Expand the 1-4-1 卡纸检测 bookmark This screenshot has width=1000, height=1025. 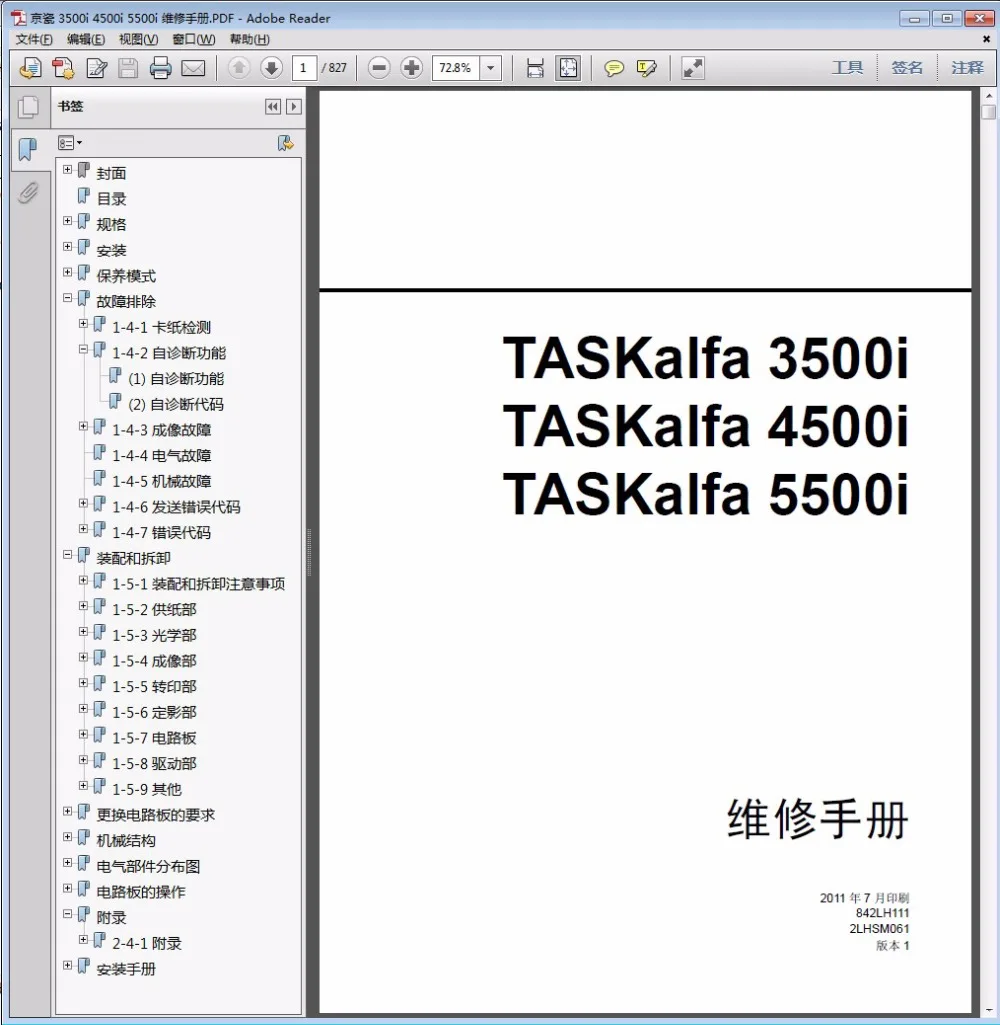click(84, 324)
